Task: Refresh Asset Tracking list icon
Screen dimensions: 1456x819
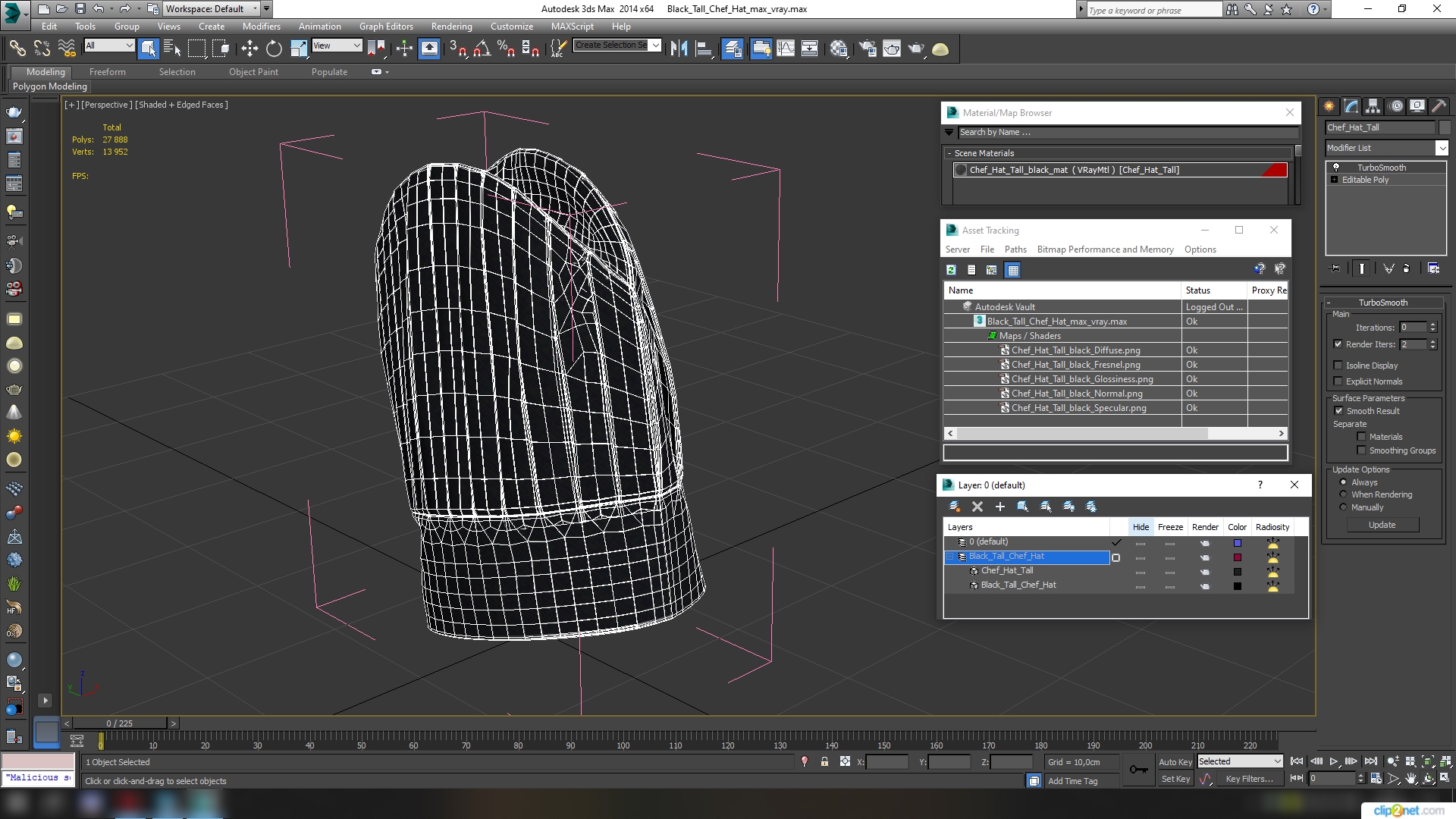Action: pyautogui.click(x=951, y=269)
